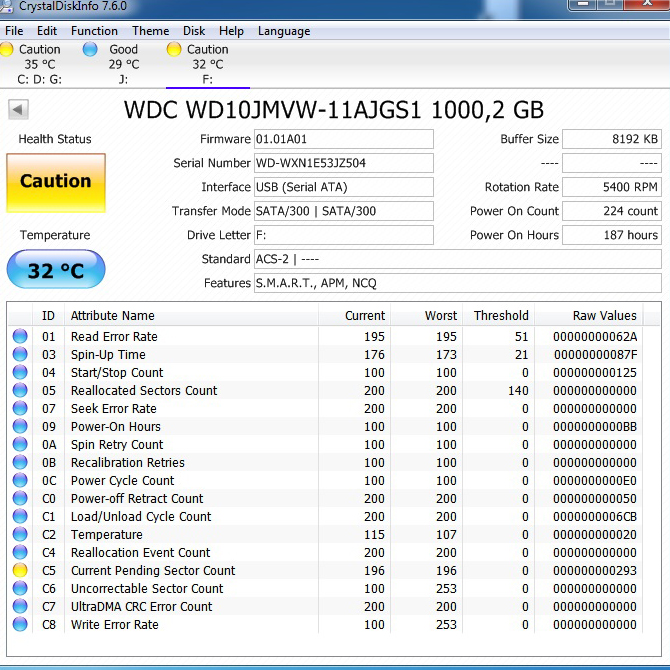The height and width of the screenshot is (670, 670).
Task: Click the status orb for Power-off Retract Count
Action: point(20,498)
